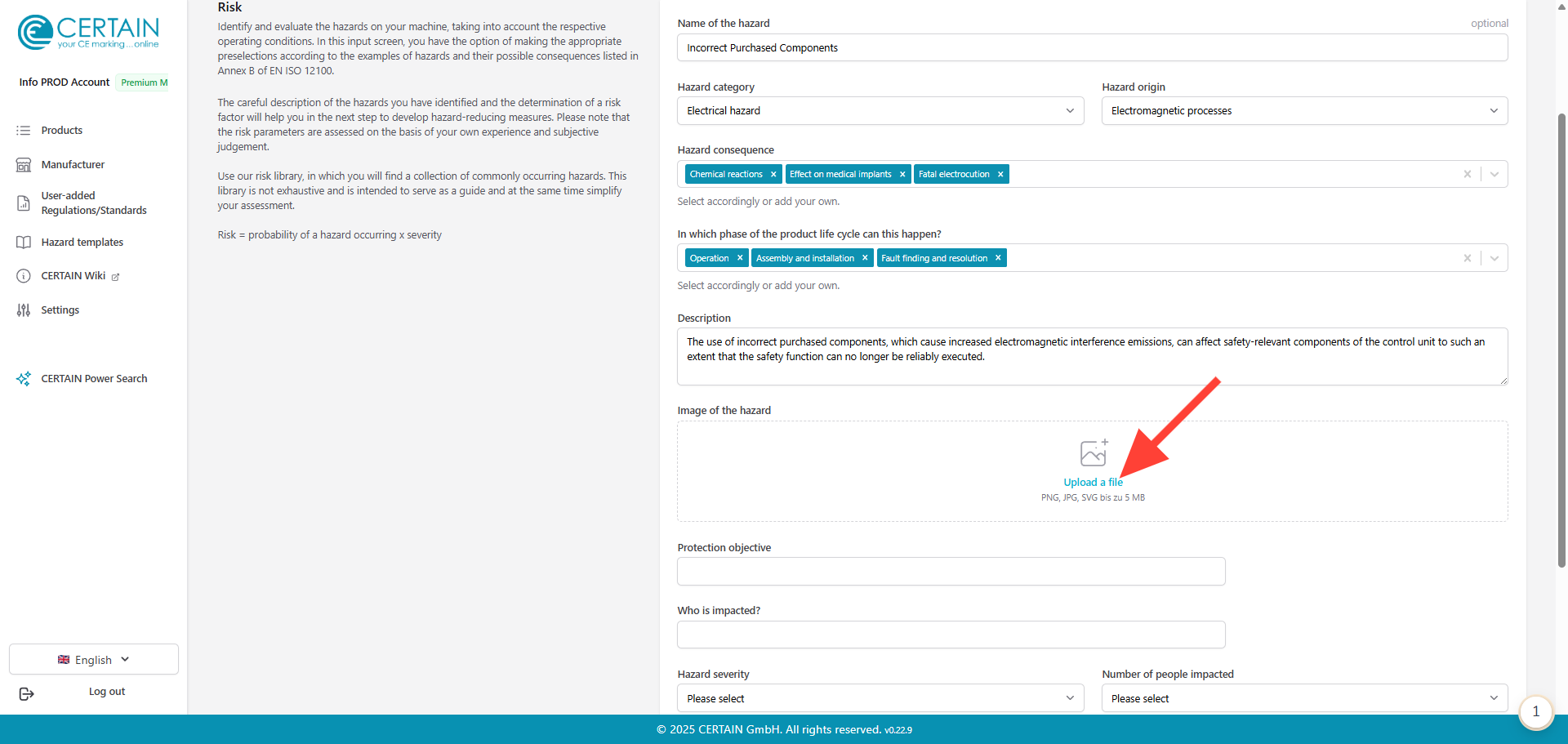This screenshot has height=744, width=1568.
Task: Click Info PROD Account label
Action: point(65,82)
